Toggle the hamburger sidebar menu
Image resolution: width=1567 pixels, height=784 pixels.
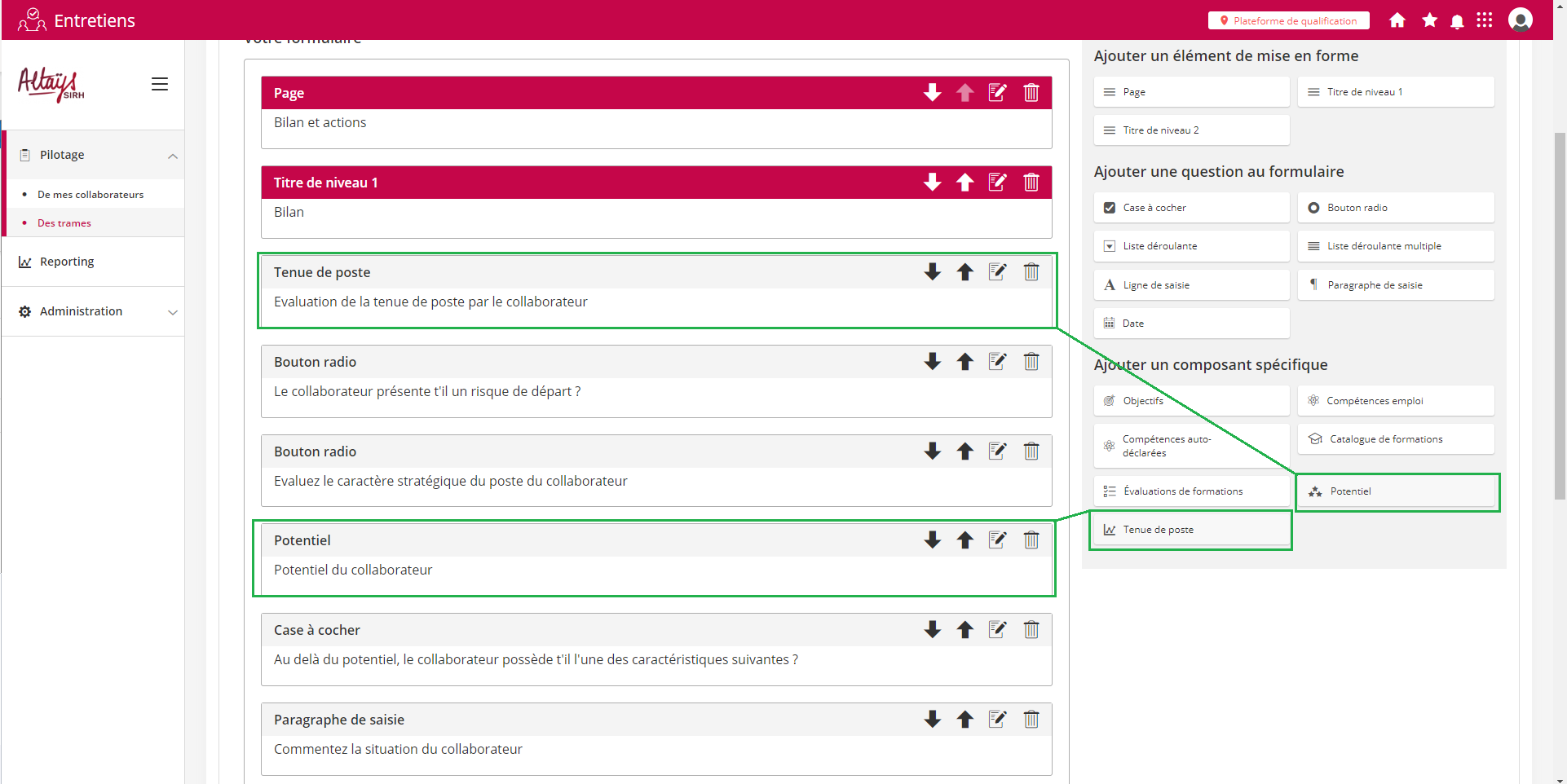point(160,84)
